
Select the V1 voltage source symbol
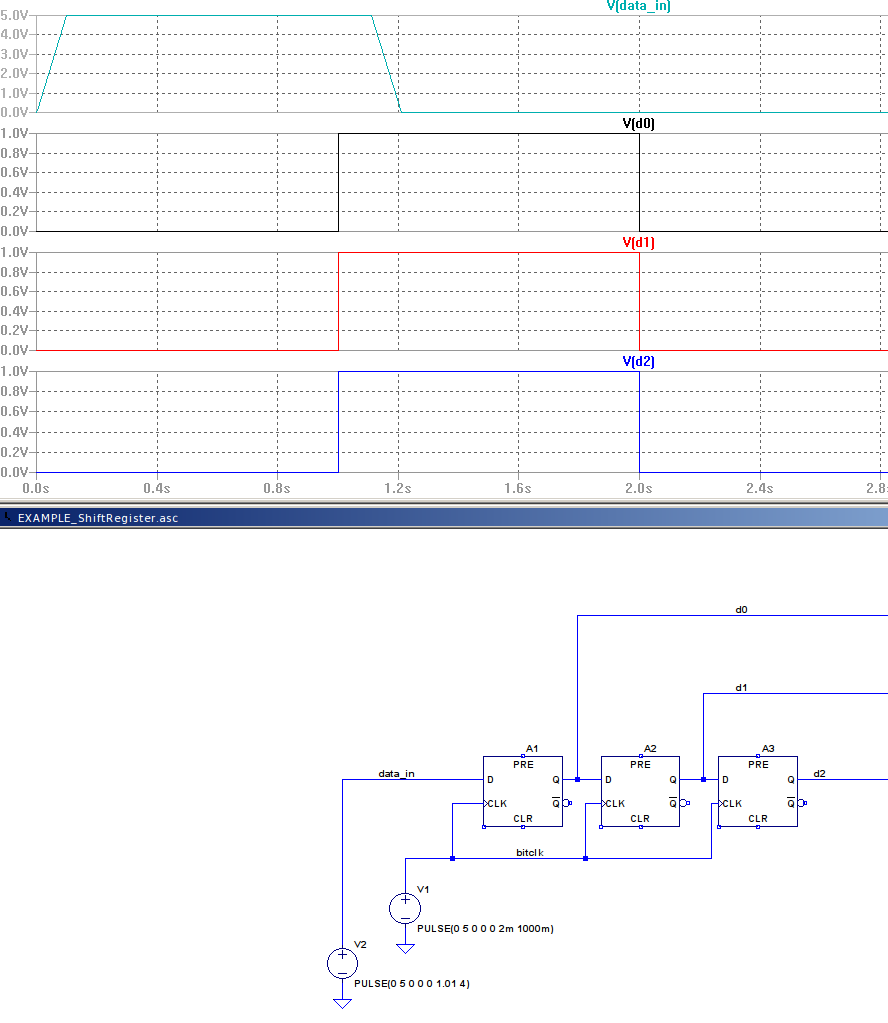pyautogui.click(x=404, y=908)
